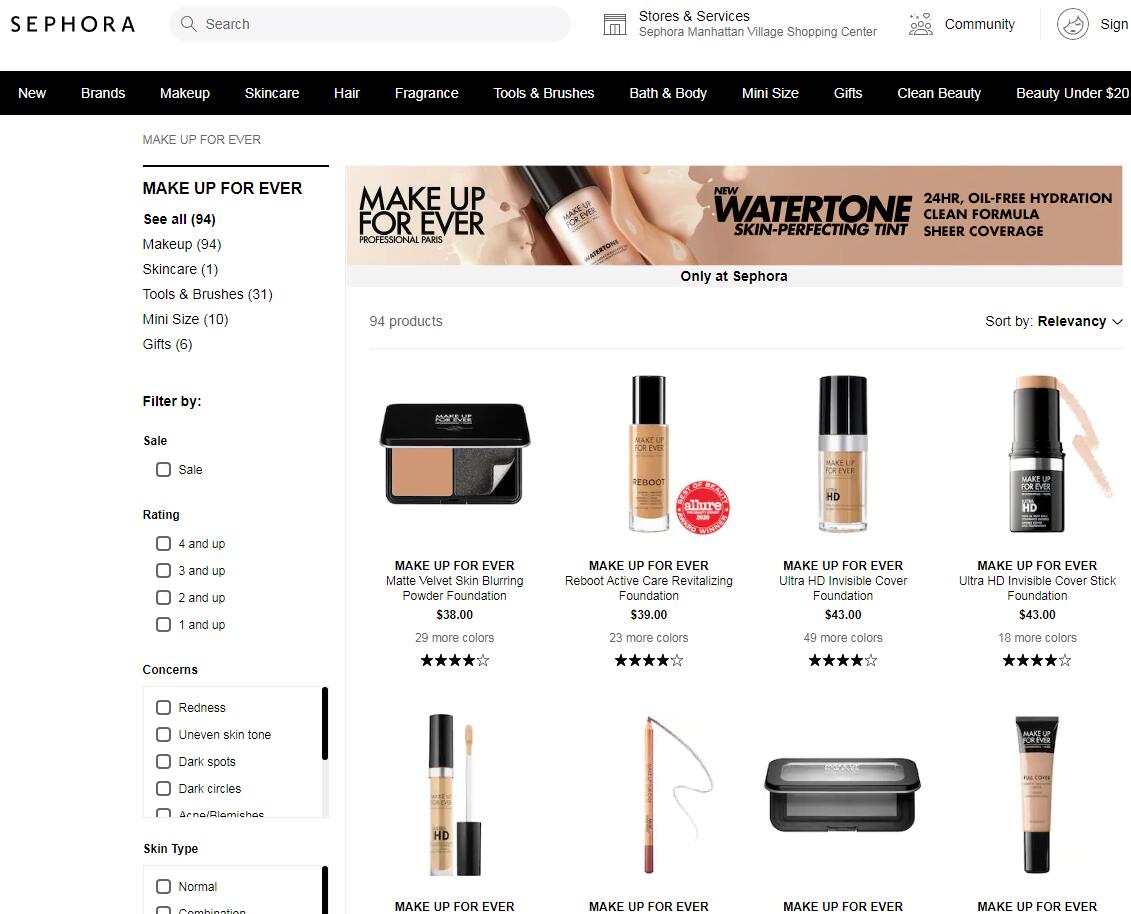
Task: Open the Gifts navigation menu
Action: tap(848, 93)
